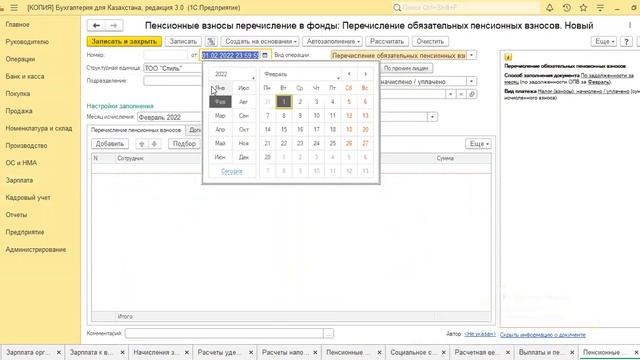Close the Зарплата орг... tab

click(59, 352)
